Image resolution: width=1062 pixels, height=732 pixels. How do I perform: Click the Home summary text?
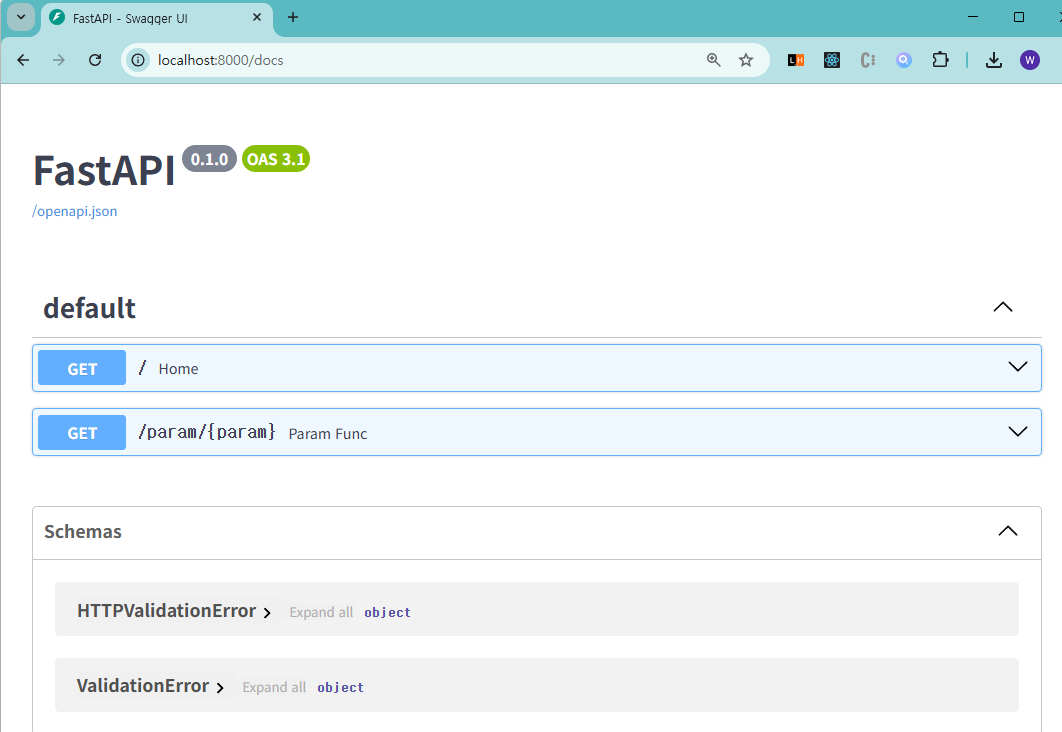(178, 369)
